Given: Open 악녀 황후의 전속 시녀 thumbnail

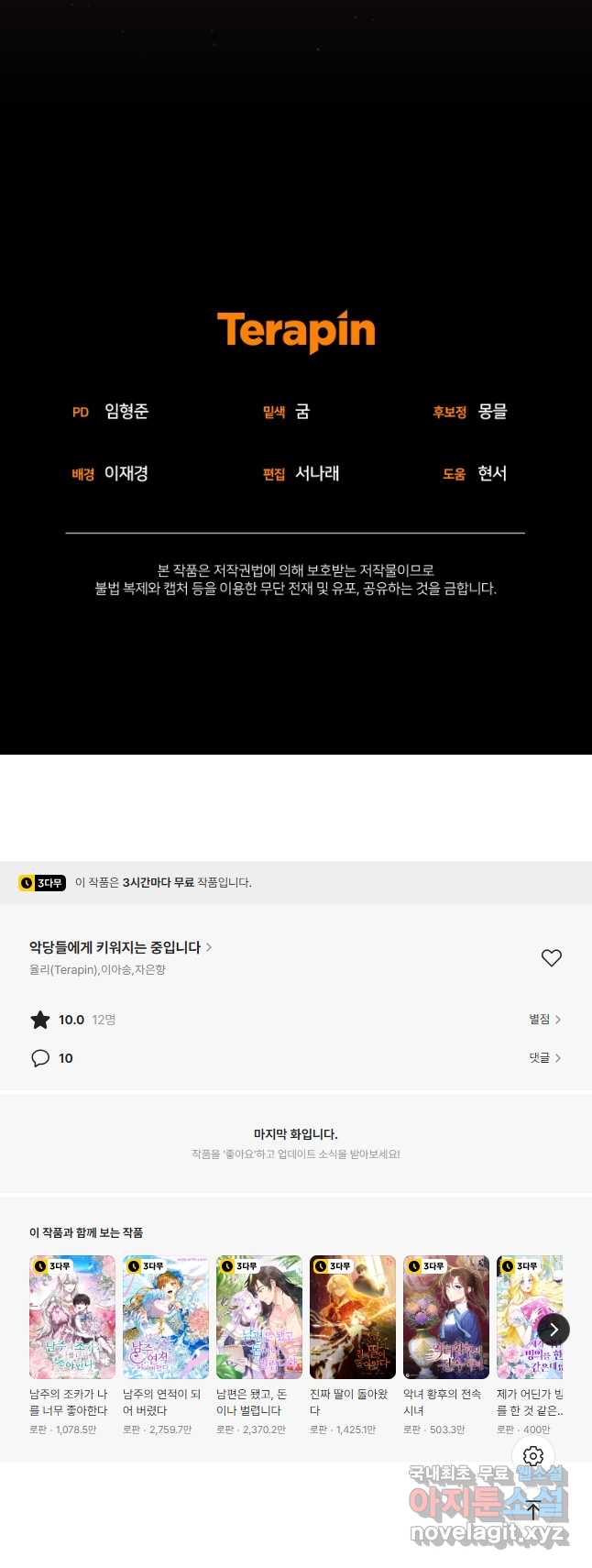Looking at the screenshot, I should [446, 1317].
